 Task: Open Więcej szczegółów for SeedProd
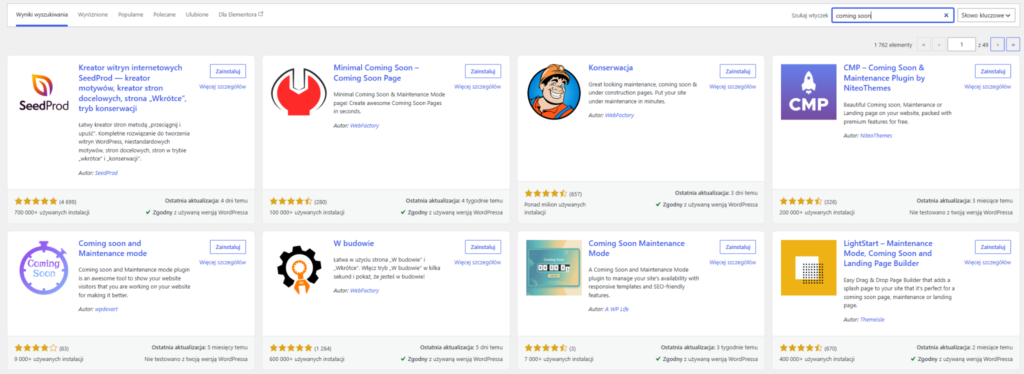[223, 86]
